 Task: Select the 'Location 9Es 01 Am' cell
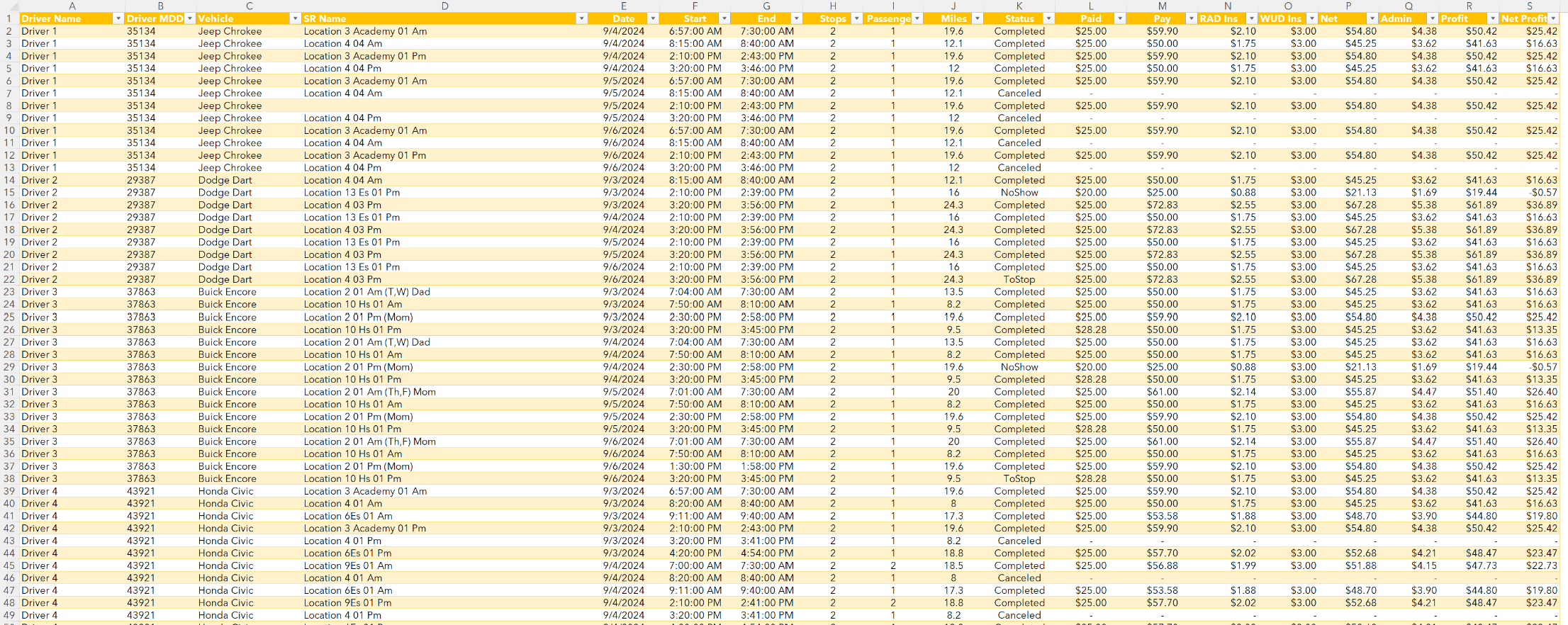tap(444, 565)
